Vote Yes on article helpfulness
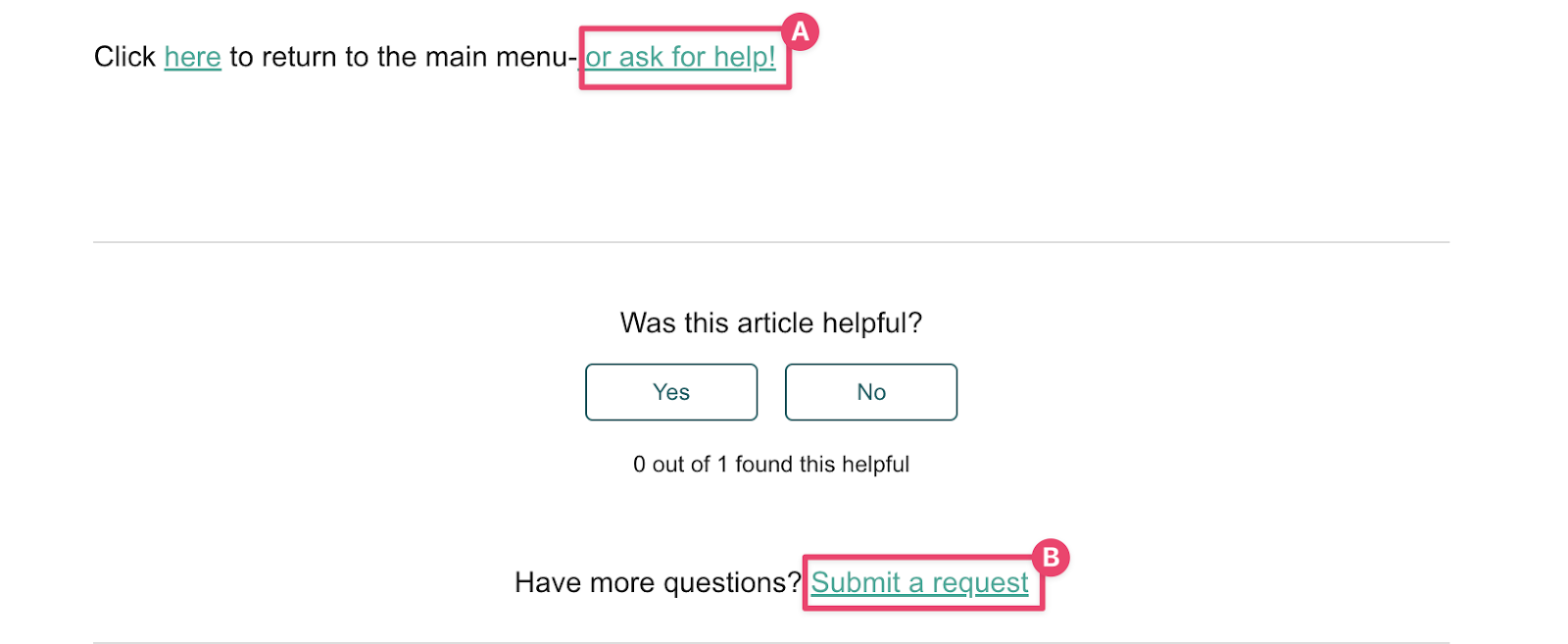 click(671, 392)
